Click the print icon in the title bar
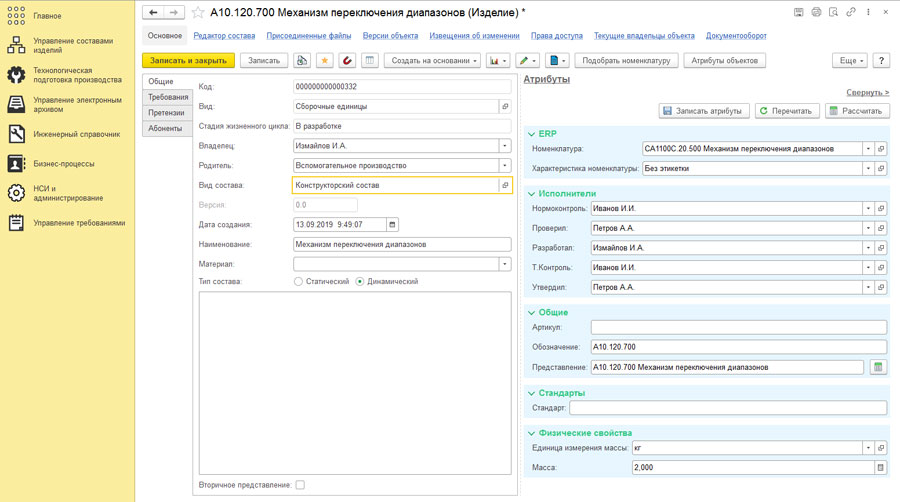 (816, 13)
